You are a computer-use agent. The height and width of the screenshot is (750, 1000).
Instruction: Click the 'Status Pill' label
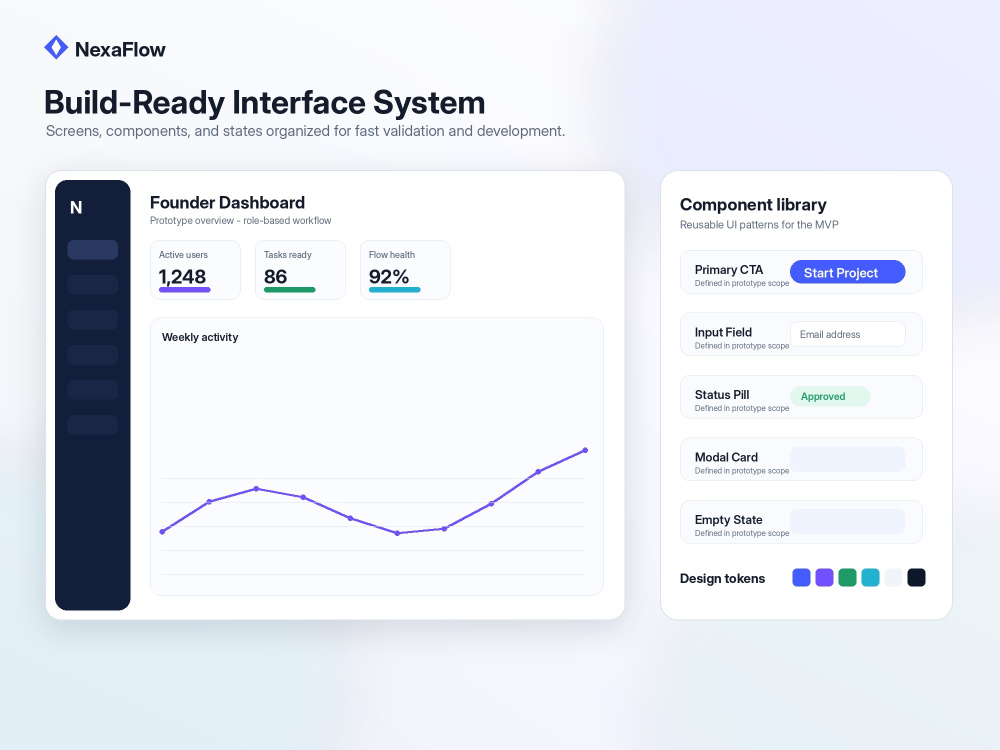coord(722,395)
